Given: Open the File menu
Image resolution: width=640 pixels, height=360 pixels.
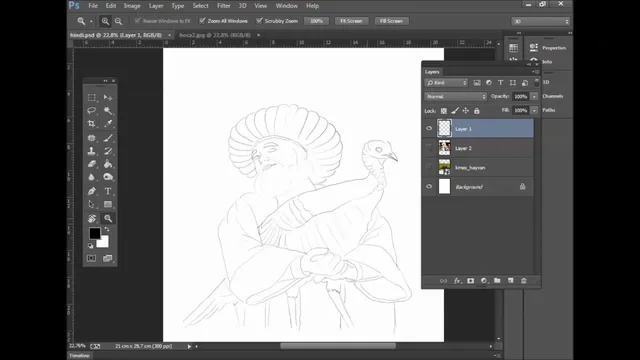Looking at the screenshot, I should (93, 6).
